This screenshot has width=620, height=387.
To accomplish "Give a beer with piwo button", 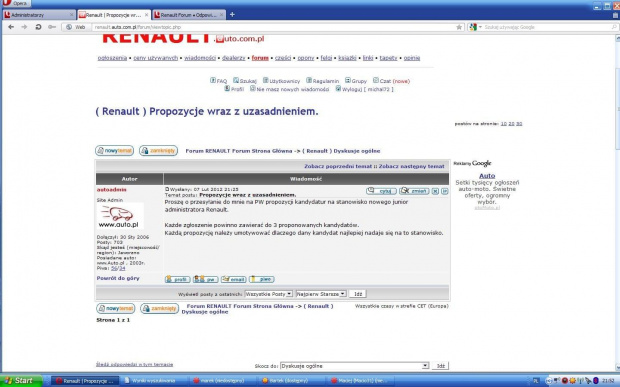I will pyautogui.click(x=262, y=279).
